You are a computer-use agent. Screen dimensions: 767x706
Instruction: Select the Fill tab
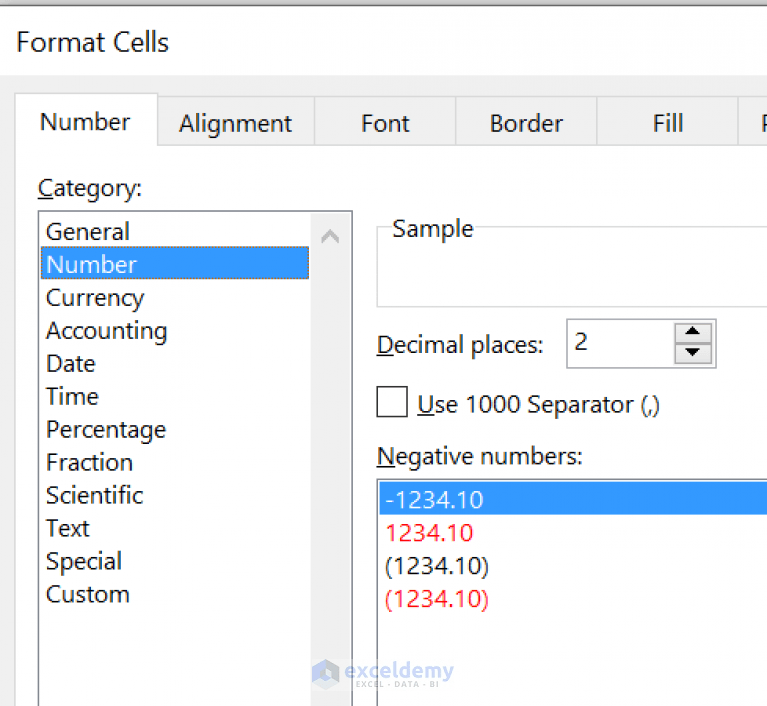tap(667, 124)
